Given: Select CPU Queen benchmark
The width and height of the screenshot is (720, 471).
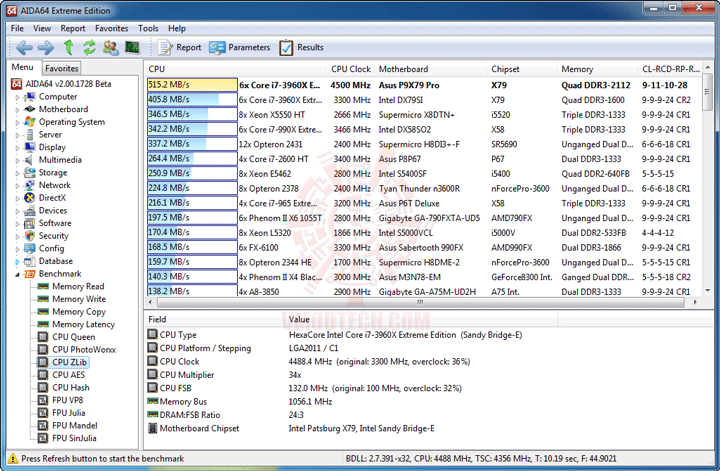Looking at the screenshot, I should pos(73,337).
